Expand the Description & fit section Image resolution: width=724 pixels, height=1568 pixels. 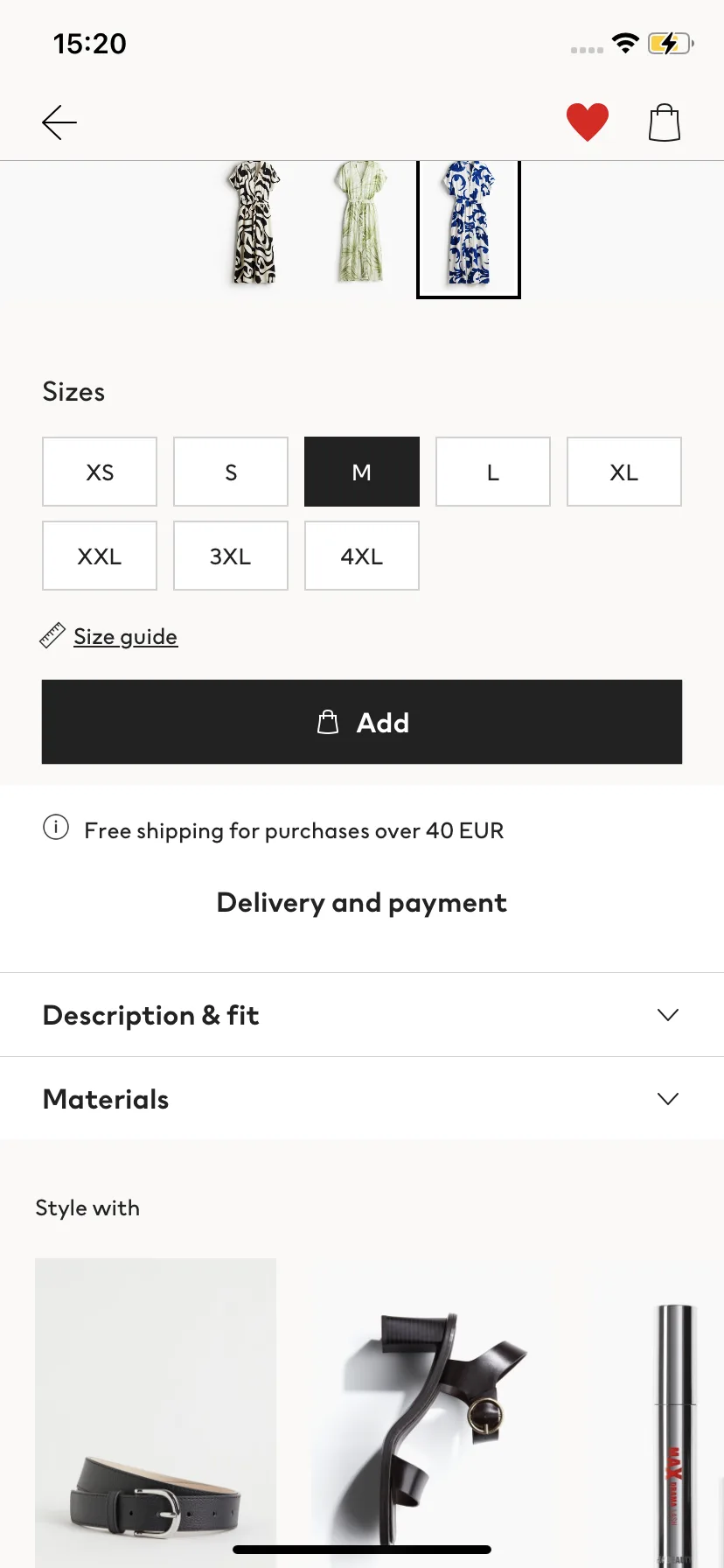click(362, 1015)
